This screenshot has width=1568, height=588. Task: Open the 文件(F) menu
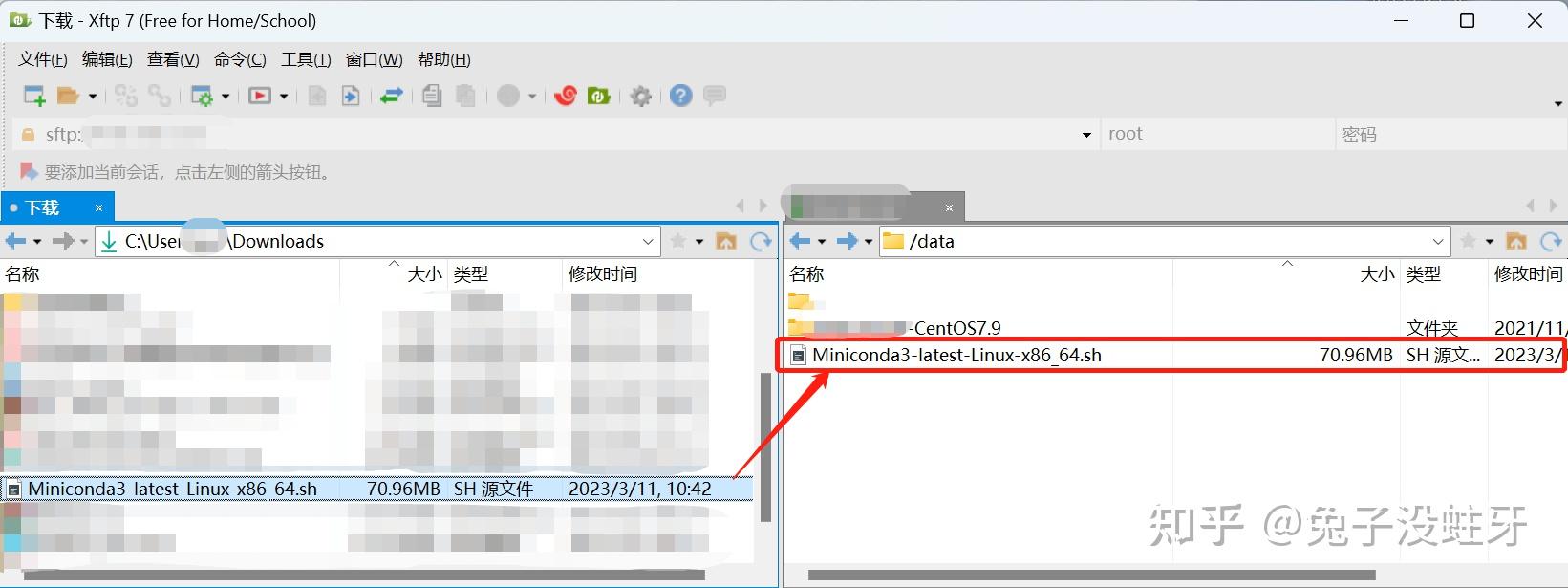point(43,59)
